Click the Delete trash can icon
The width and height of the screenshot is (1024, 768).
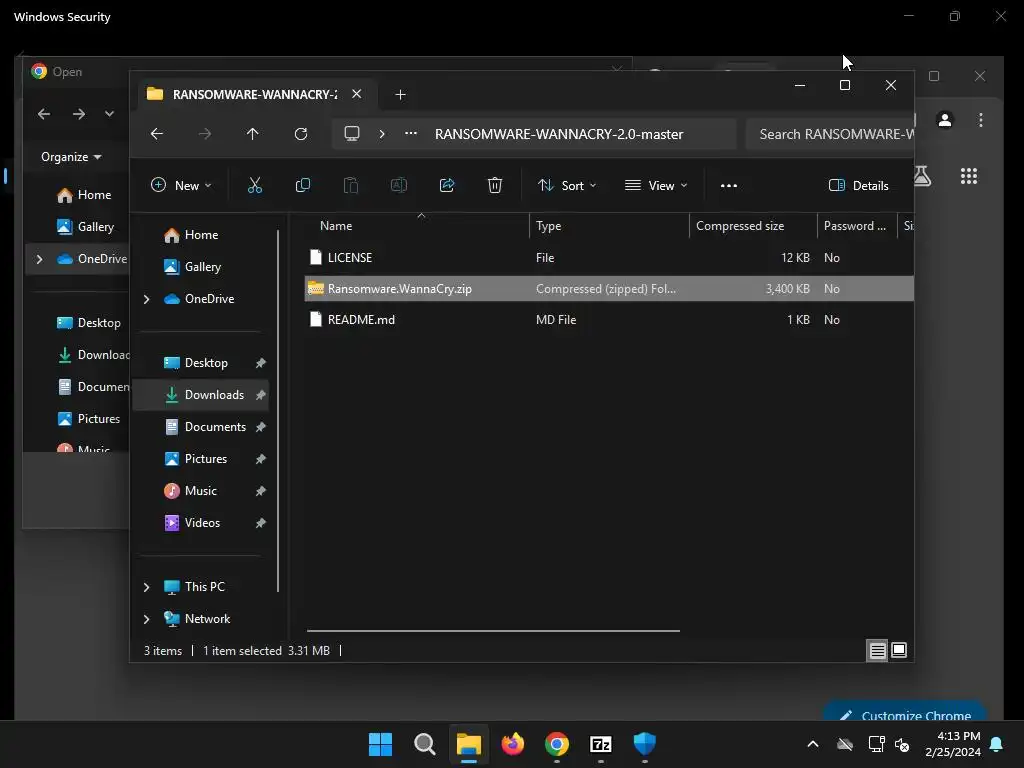coord(495,185)
